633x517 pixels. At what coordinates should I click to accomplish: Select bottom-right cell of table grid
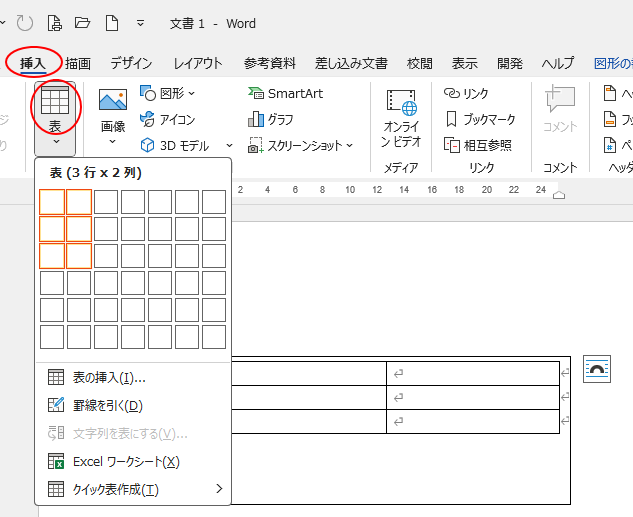click(214, 337)
